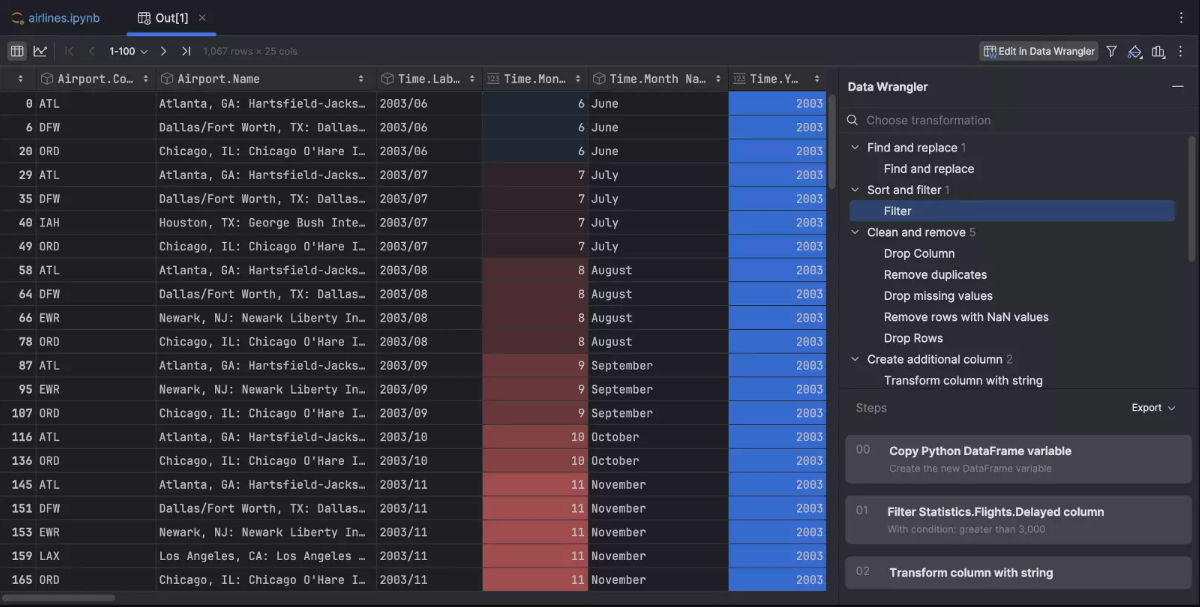This screenshot has width=1200, height=607.
Task: Sort by Airport.Name column arrows
Action: (361, 79)
